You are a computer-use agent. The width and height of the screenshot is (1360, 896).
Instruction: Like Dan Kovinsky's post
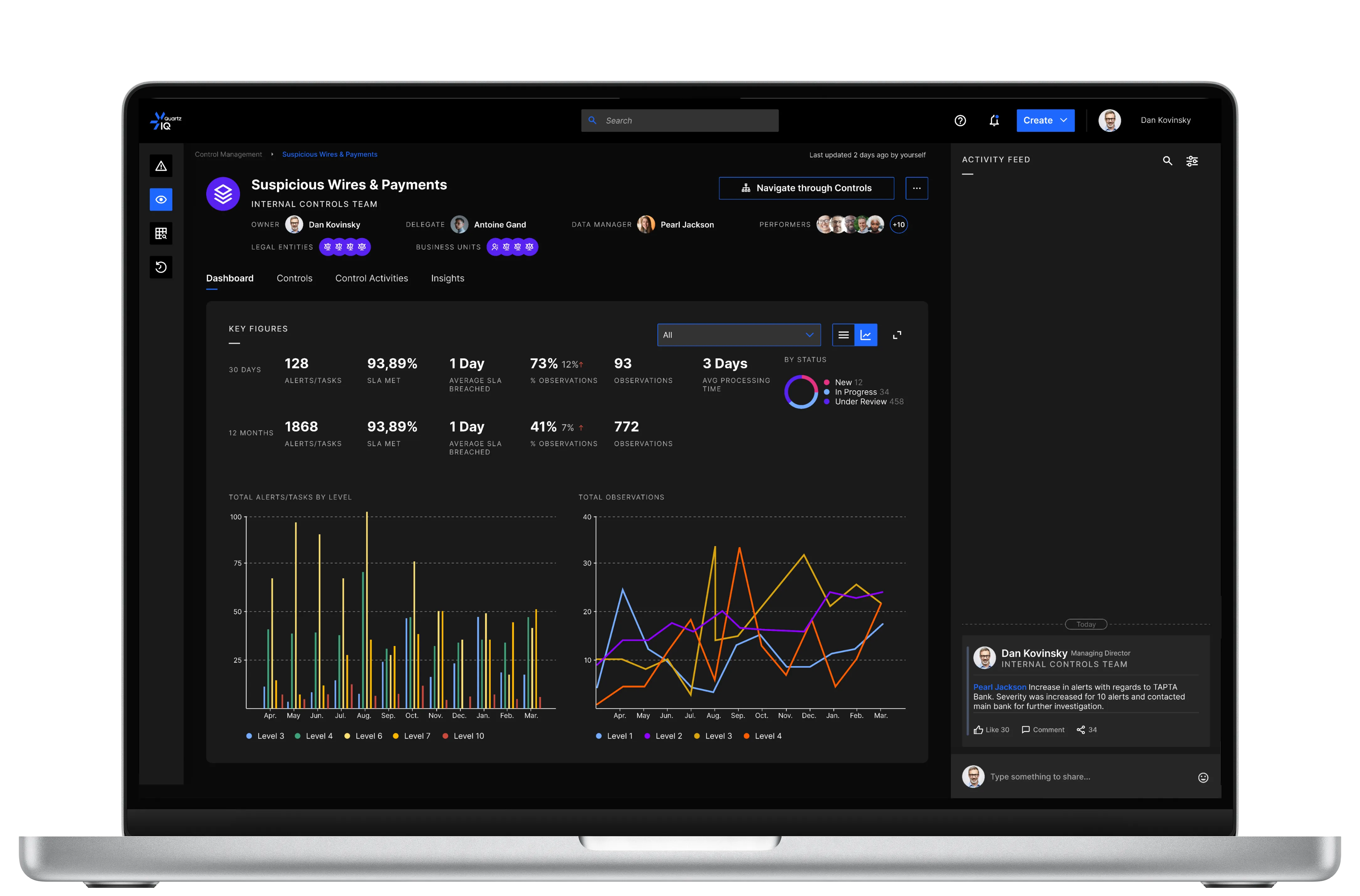(x=991, y=730)
